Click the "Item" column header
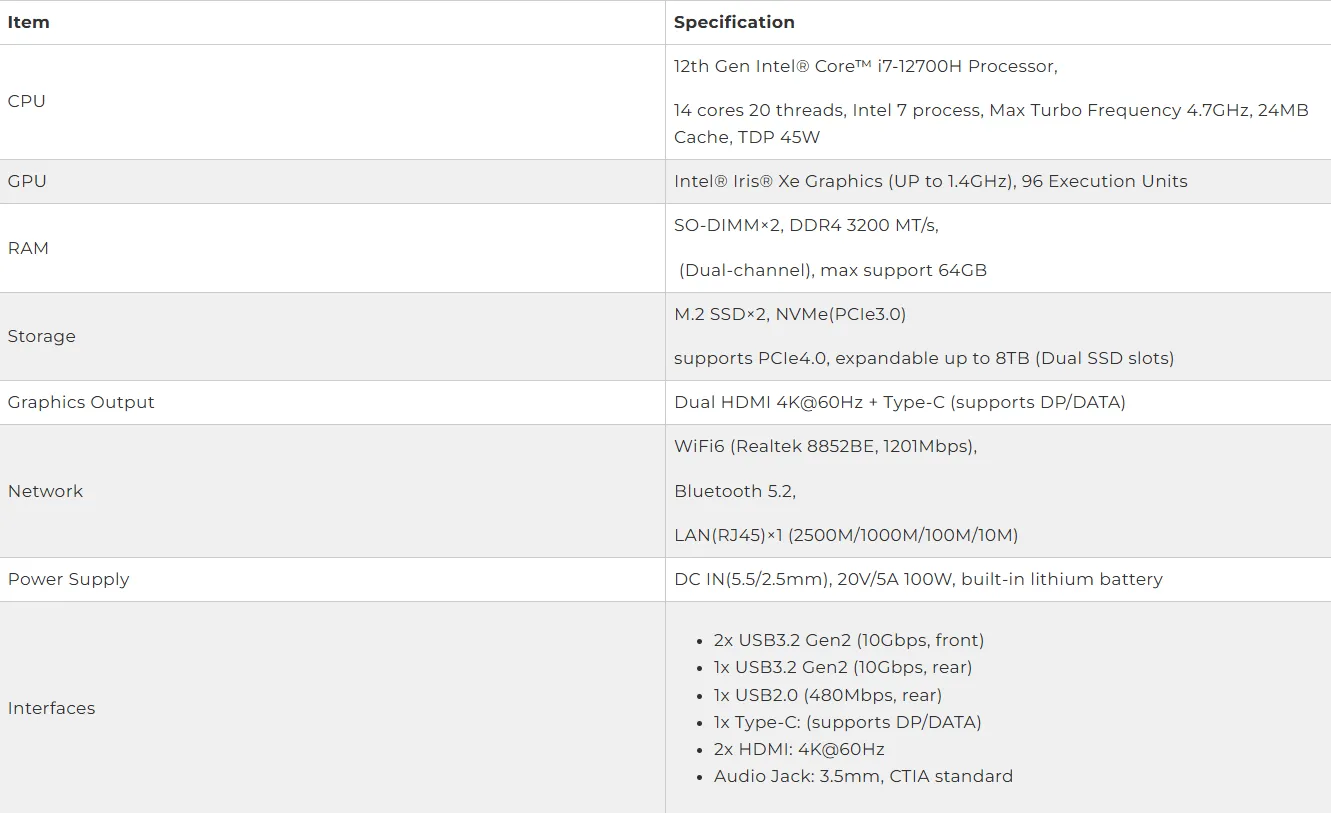The width and height of the screenshot is (1331, 813). point(28,22)
